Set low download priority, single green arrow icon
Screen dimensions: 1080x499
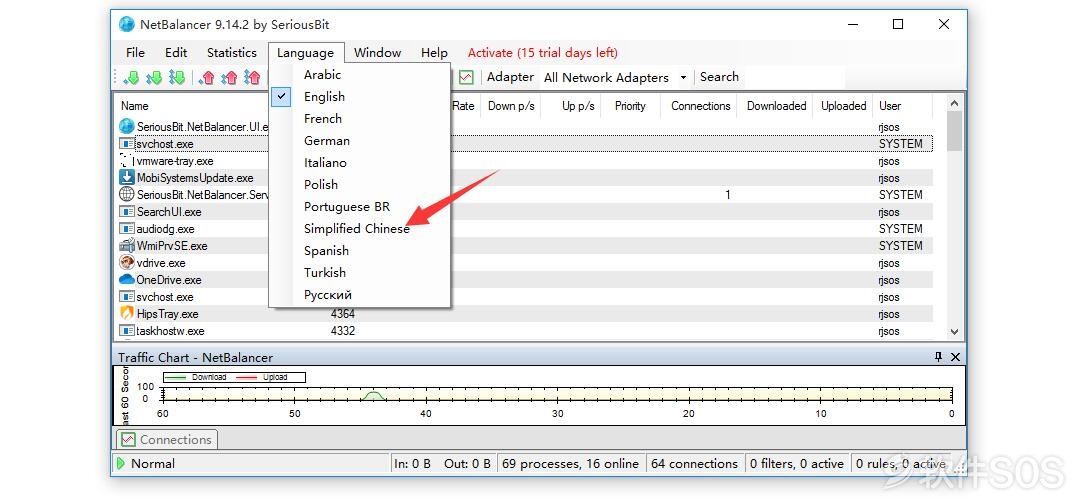pyautogui.click(x=131, y=78)
